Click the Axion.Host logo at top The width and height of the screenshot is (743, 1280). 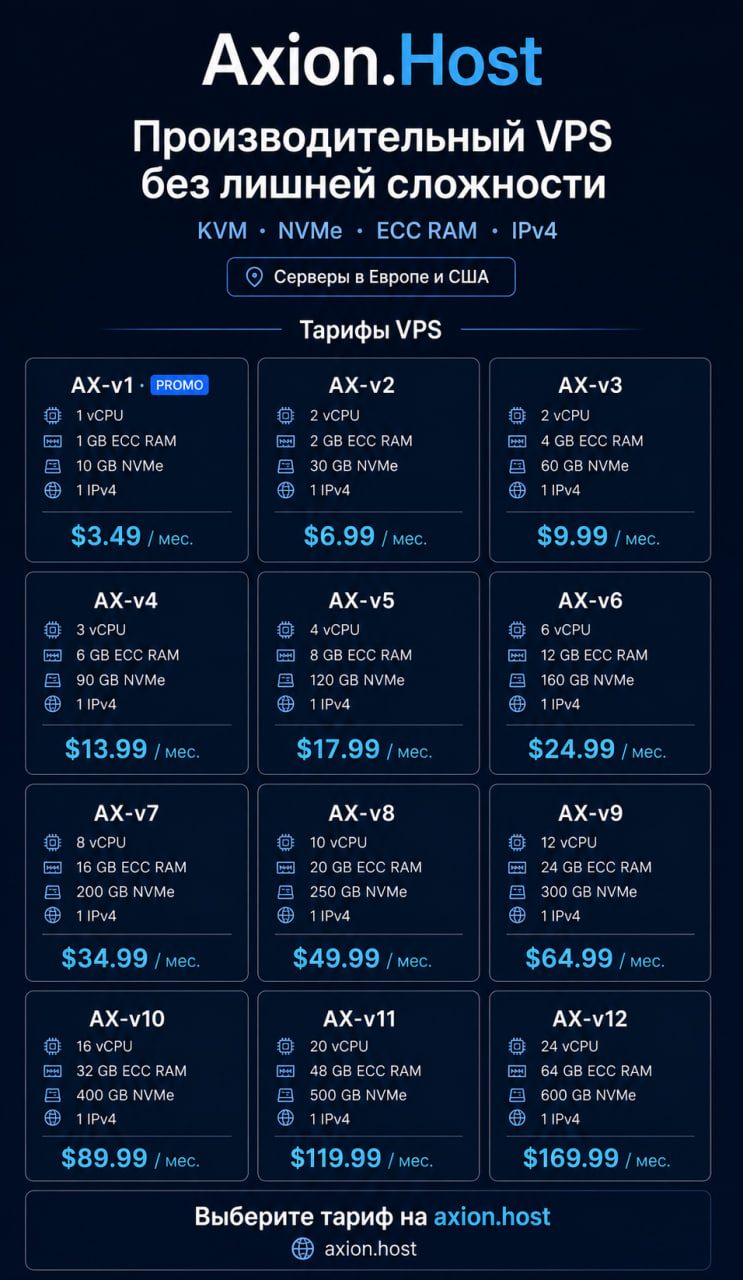click(x=372, y=60)
